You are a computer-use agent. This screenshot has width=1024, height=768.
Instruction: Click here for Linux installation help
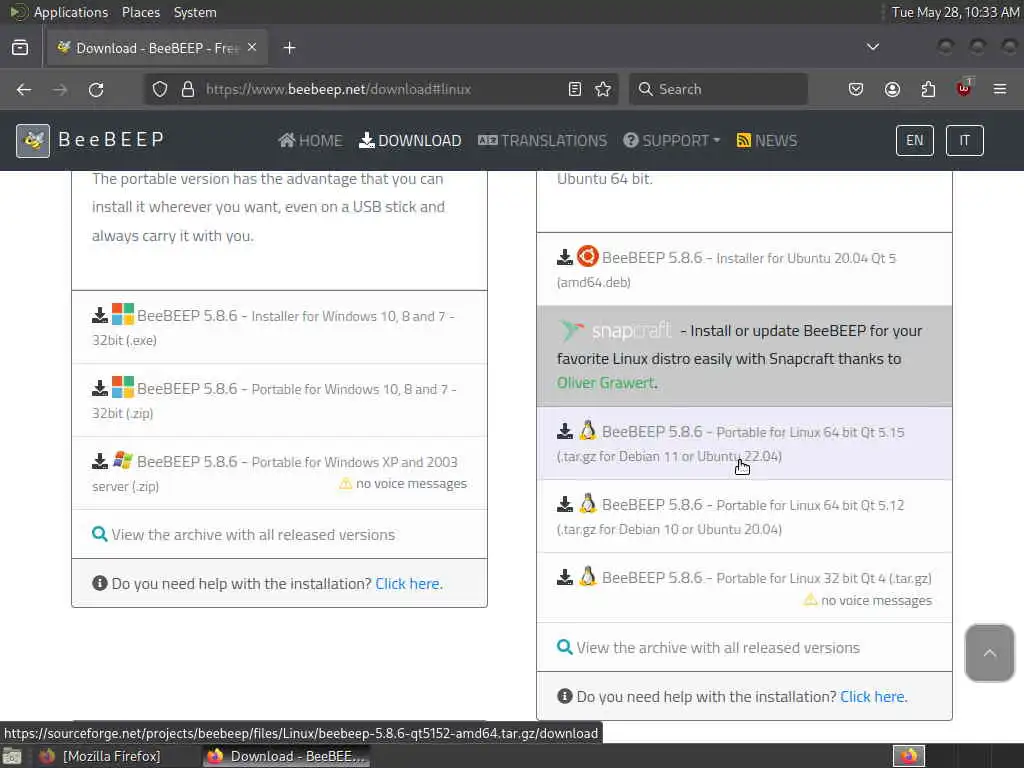coord(872,696)
